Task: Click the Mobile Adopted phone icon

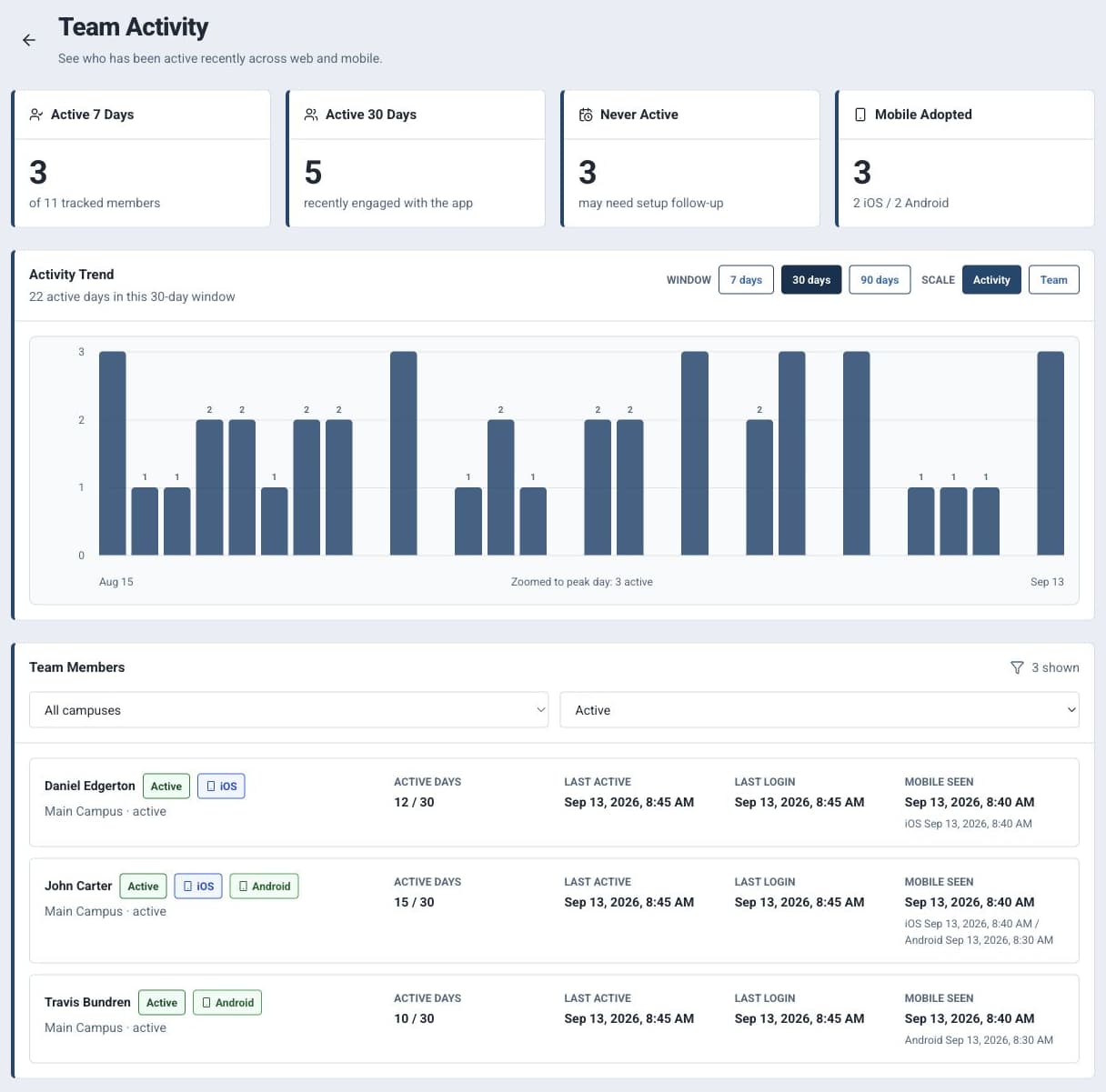Action: (860, 115)
